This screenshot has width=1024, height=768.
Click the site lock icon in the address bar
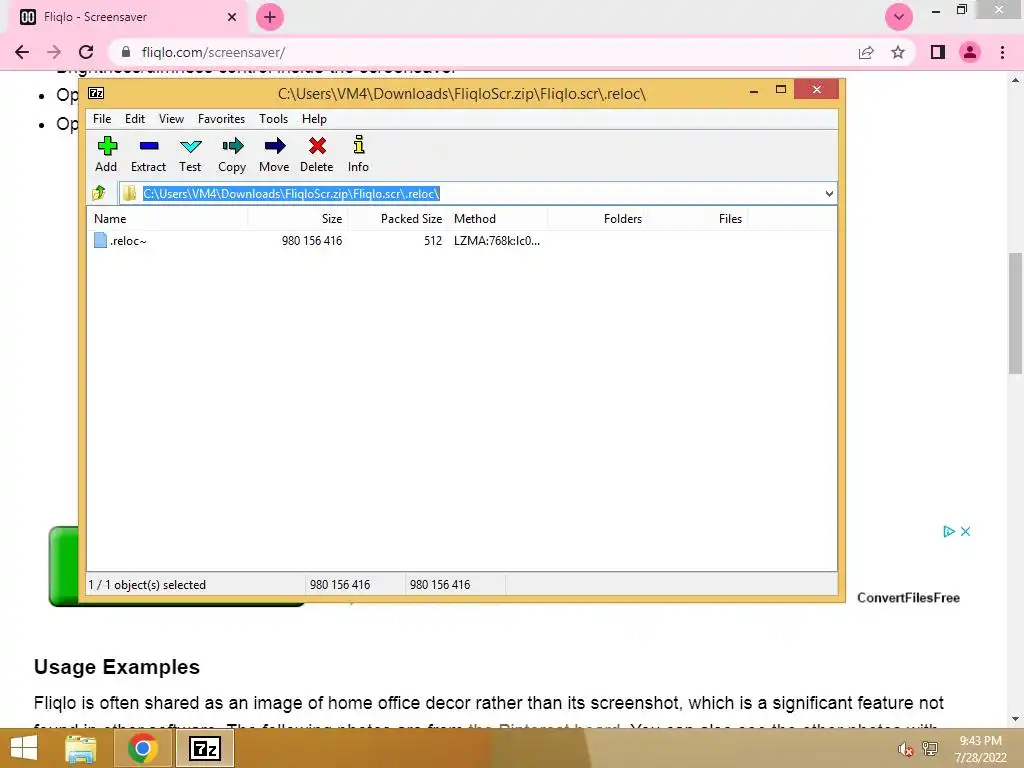point(126,52)
